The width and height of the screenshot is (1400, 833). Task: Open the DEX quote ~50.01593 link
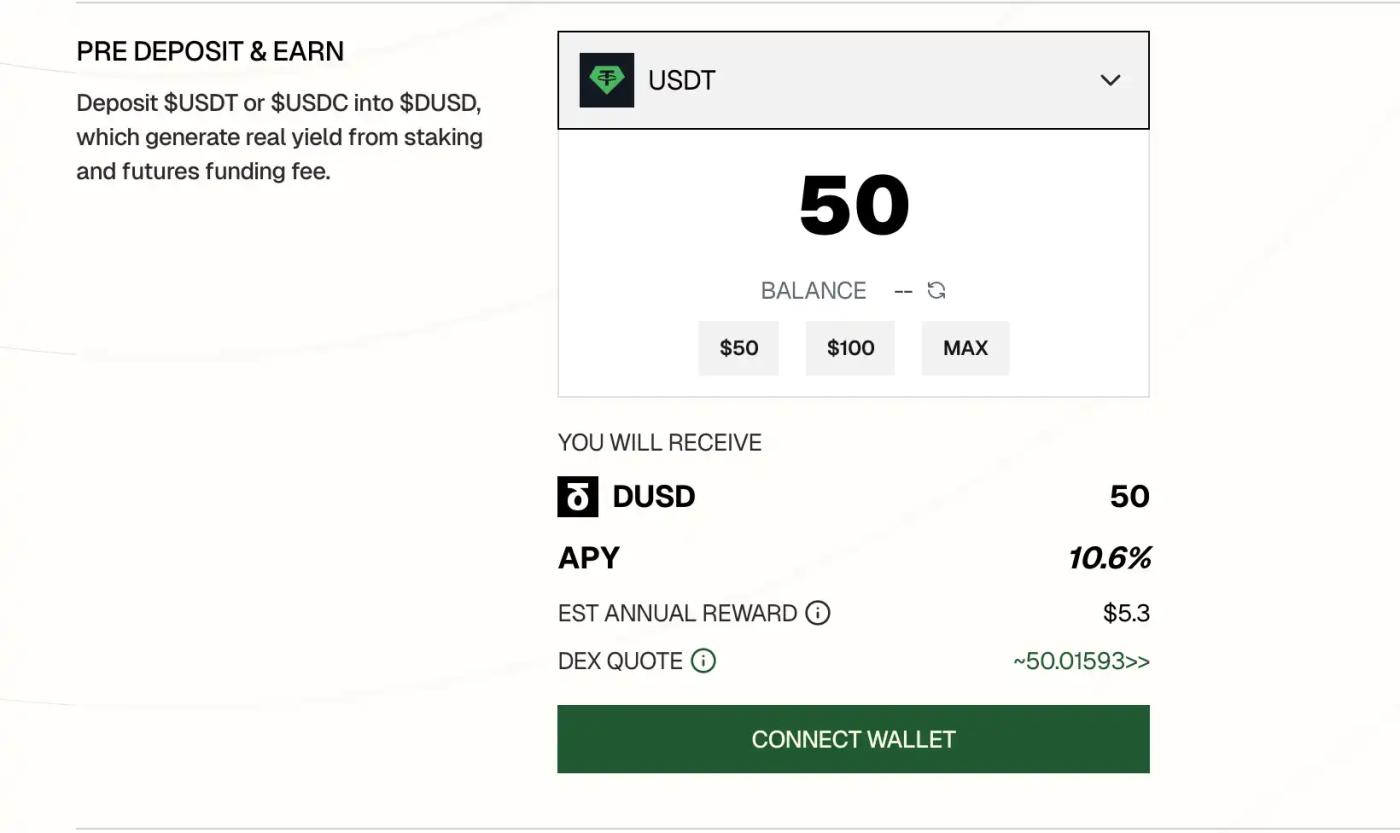pos(1081,661)
